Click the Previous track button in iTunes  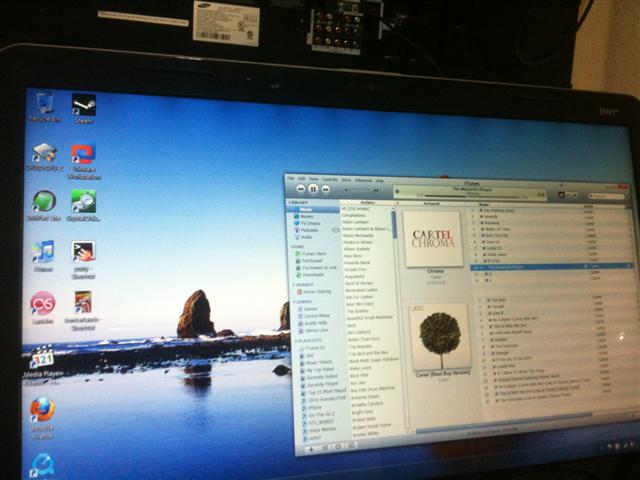coord(301,189)
